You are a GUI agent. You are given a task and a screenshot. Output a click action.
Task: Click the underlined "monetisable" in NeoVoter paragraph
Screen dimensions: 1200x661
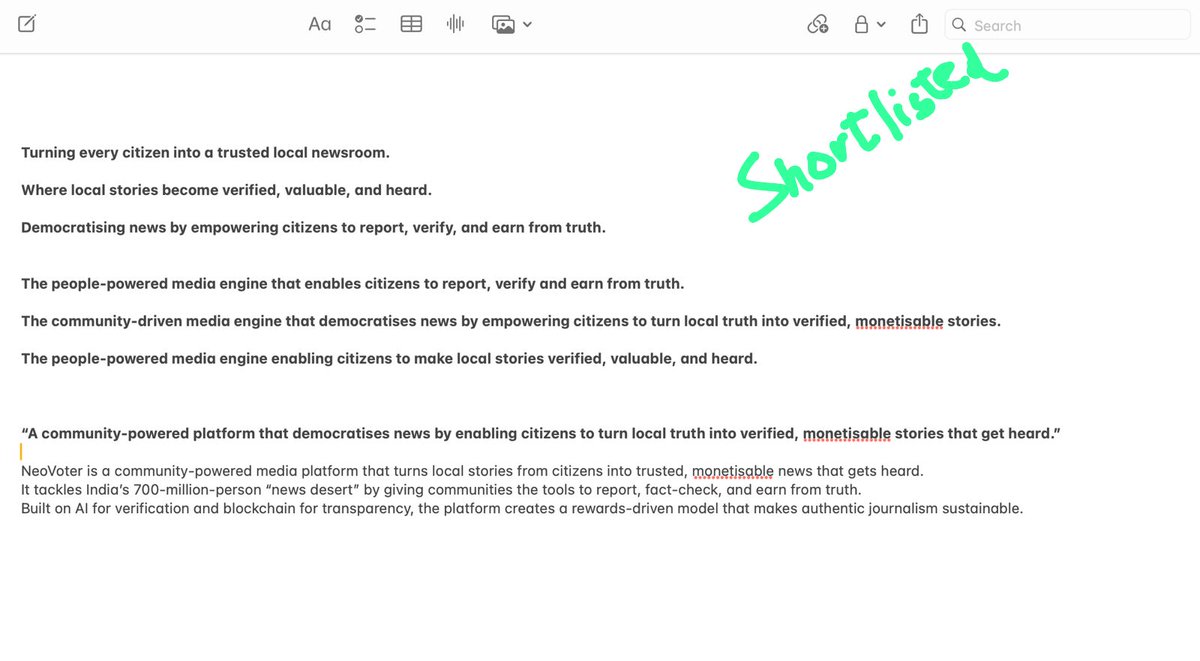(x=733, y=471)
